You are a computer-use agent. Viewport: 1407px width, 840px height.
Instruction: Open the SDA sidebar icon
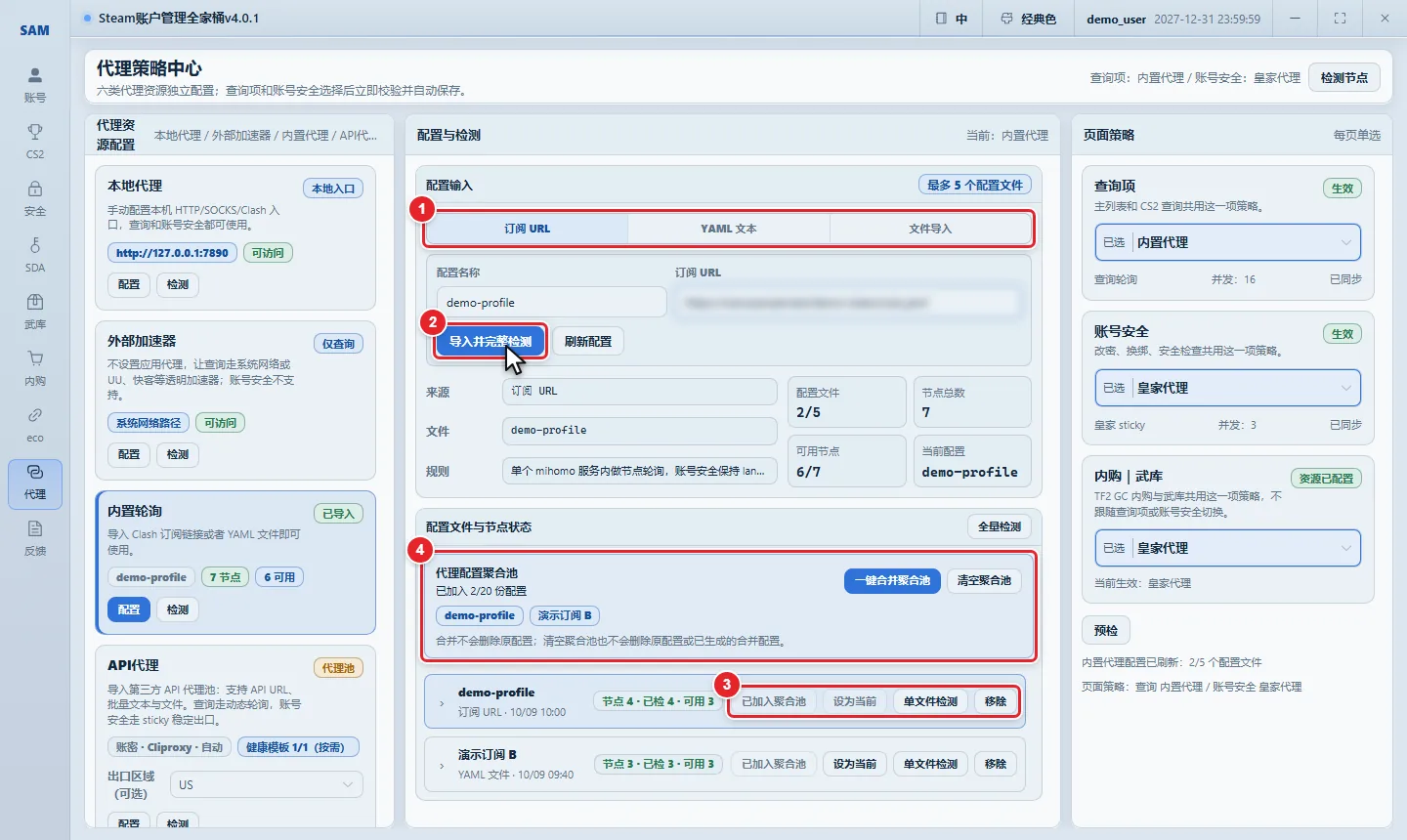(x=35, y=255)
